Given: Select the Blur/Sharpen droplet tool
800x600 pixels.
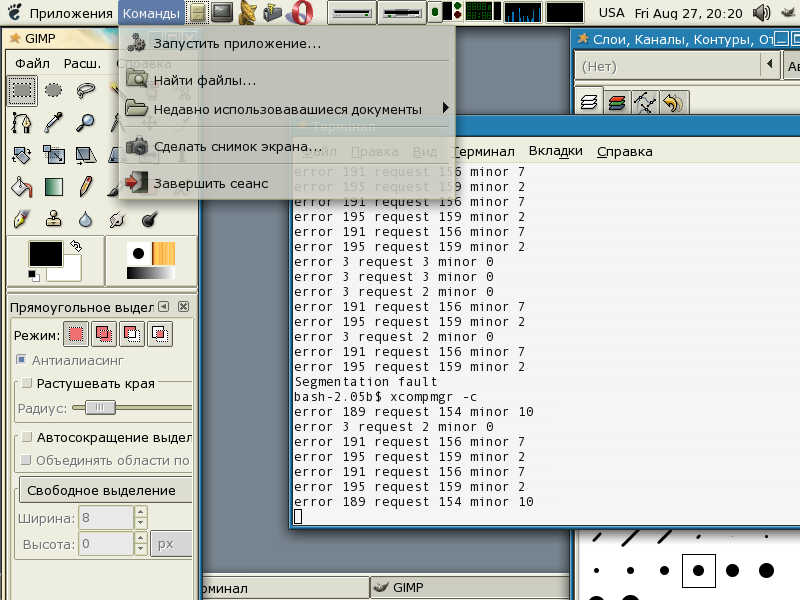Looking at the screenshot, I should [x=86, y=219].
